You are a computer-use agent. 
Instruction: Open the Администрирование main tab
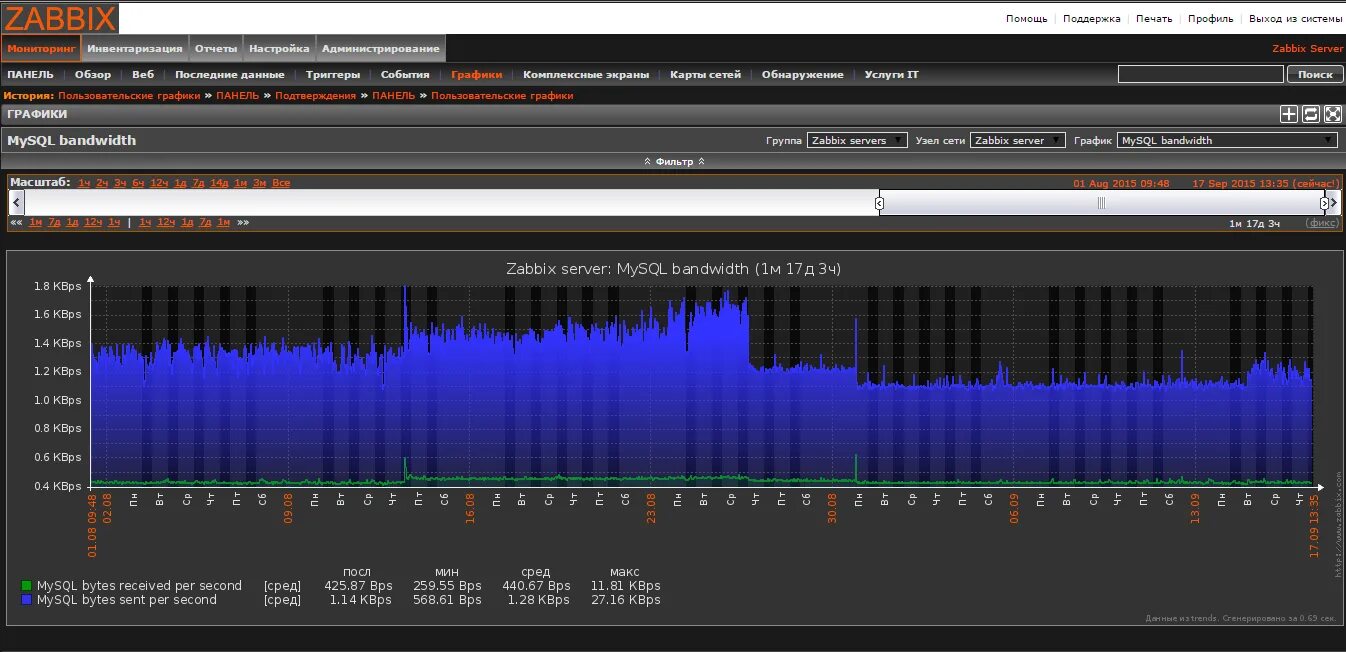pyautogui.click(x=381, y=48)
